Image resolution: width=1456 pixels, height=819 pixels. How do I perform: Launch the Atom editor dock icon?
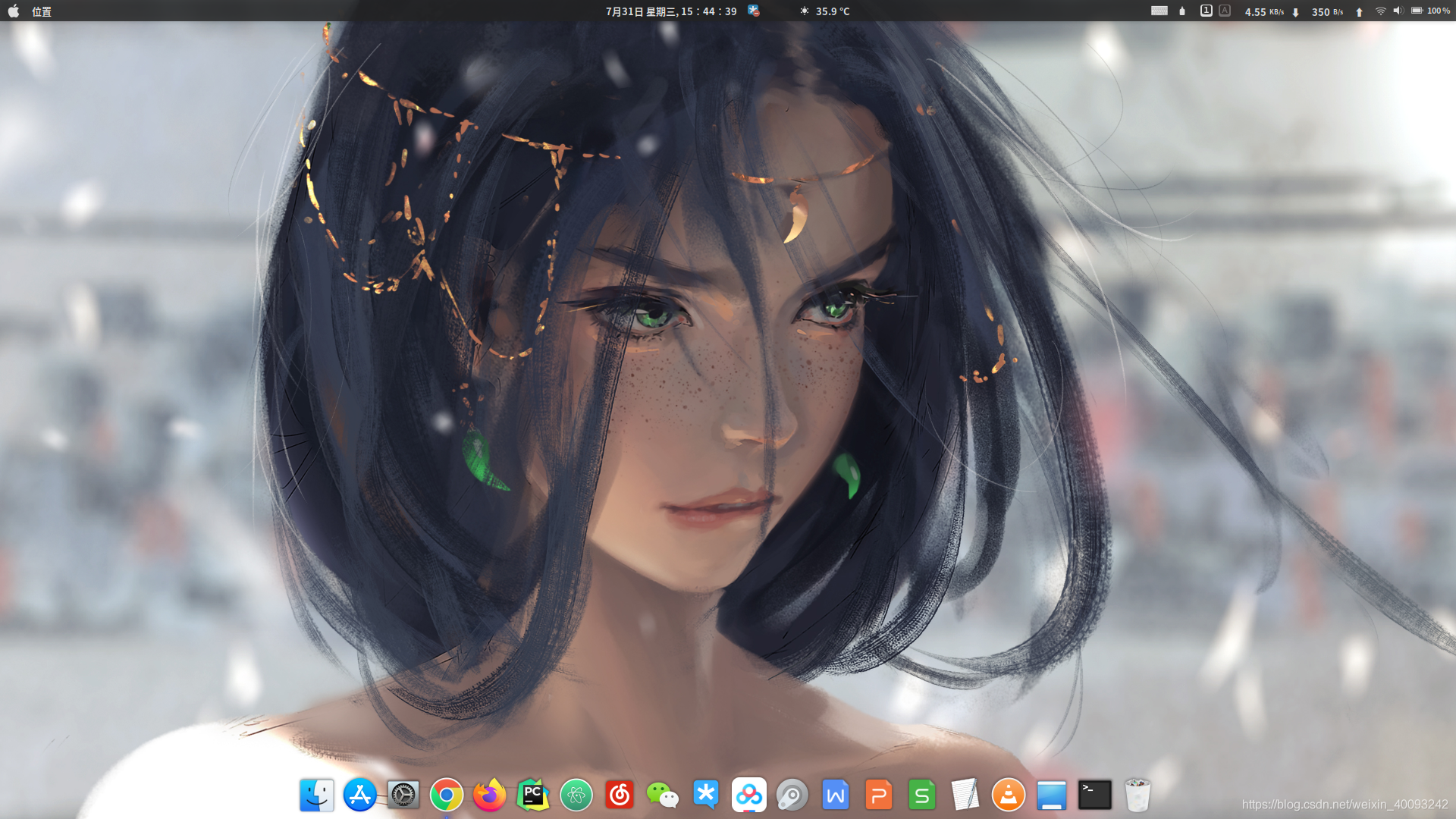(576, 795)
